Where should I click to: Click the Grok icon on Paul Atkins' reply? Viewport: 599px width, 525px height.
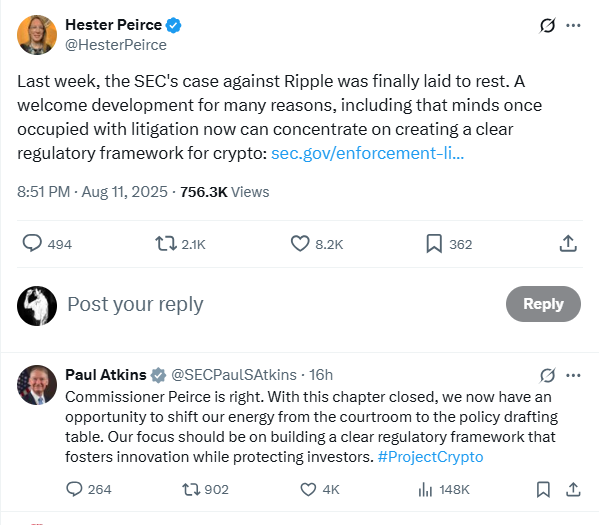(x=547, y=375)
